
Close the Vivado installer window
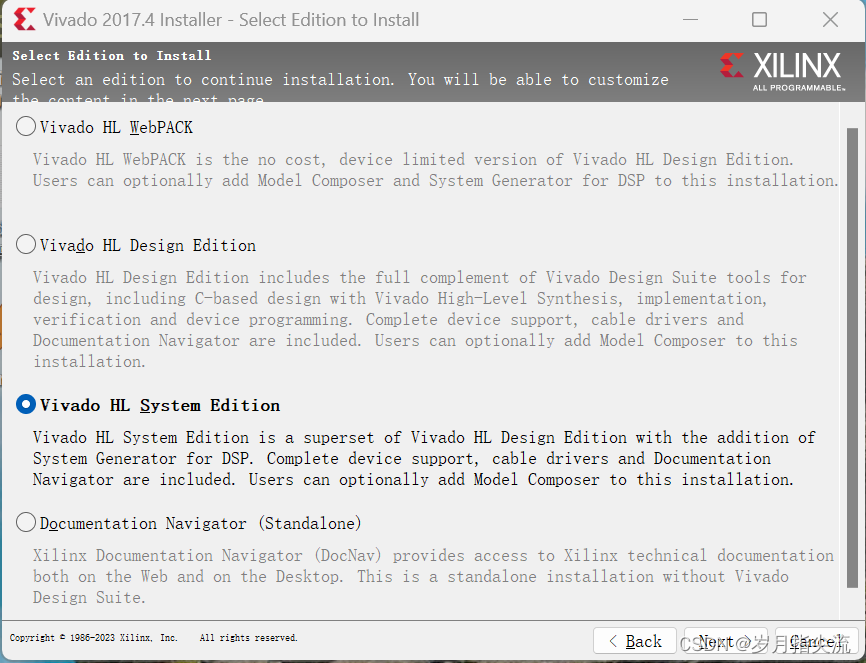click(x=830, y=20)
